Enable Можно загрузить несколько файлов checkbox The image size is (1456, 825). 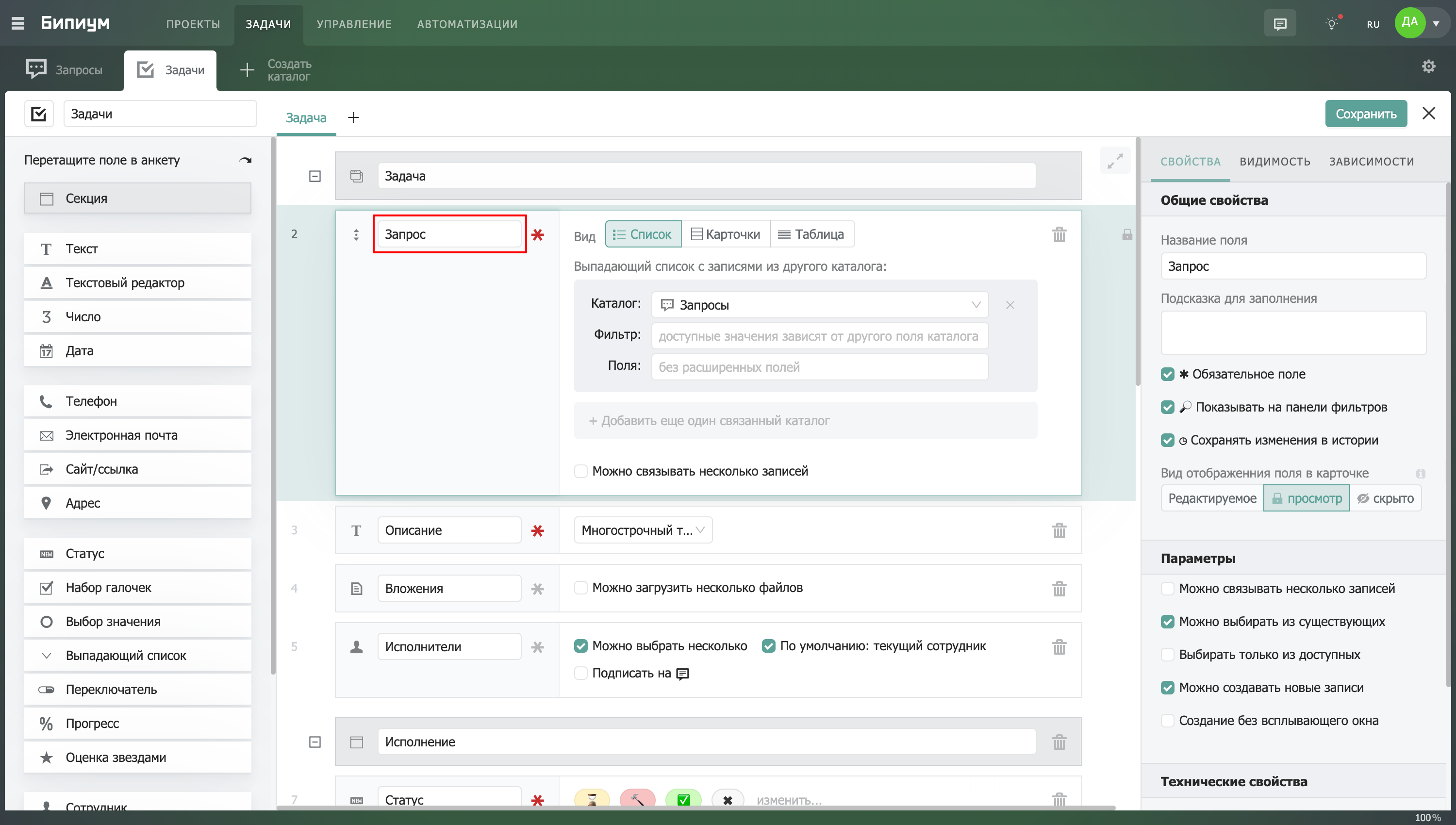point(580,588)
